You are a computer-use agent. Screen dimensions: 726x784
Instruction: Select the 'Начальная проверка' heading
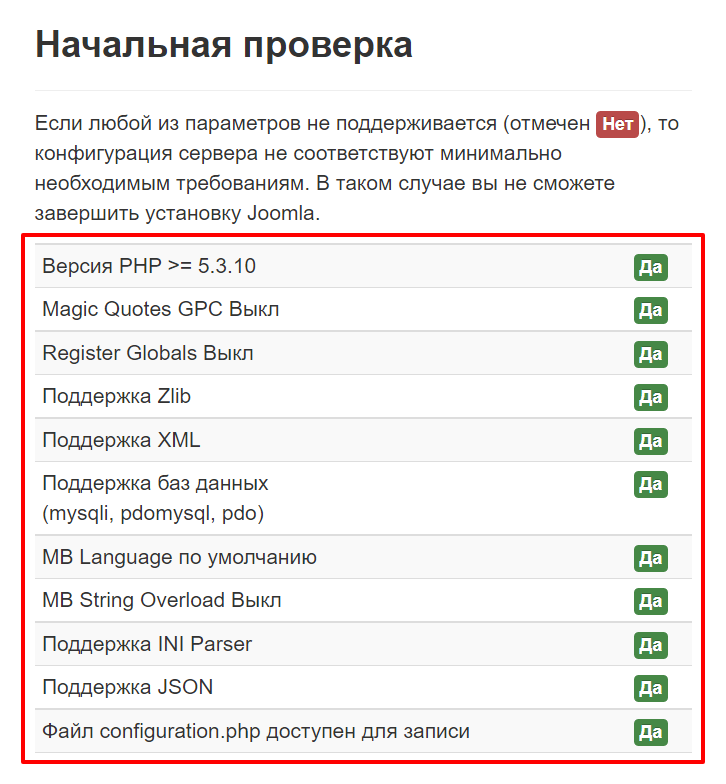tap(223, 46)
